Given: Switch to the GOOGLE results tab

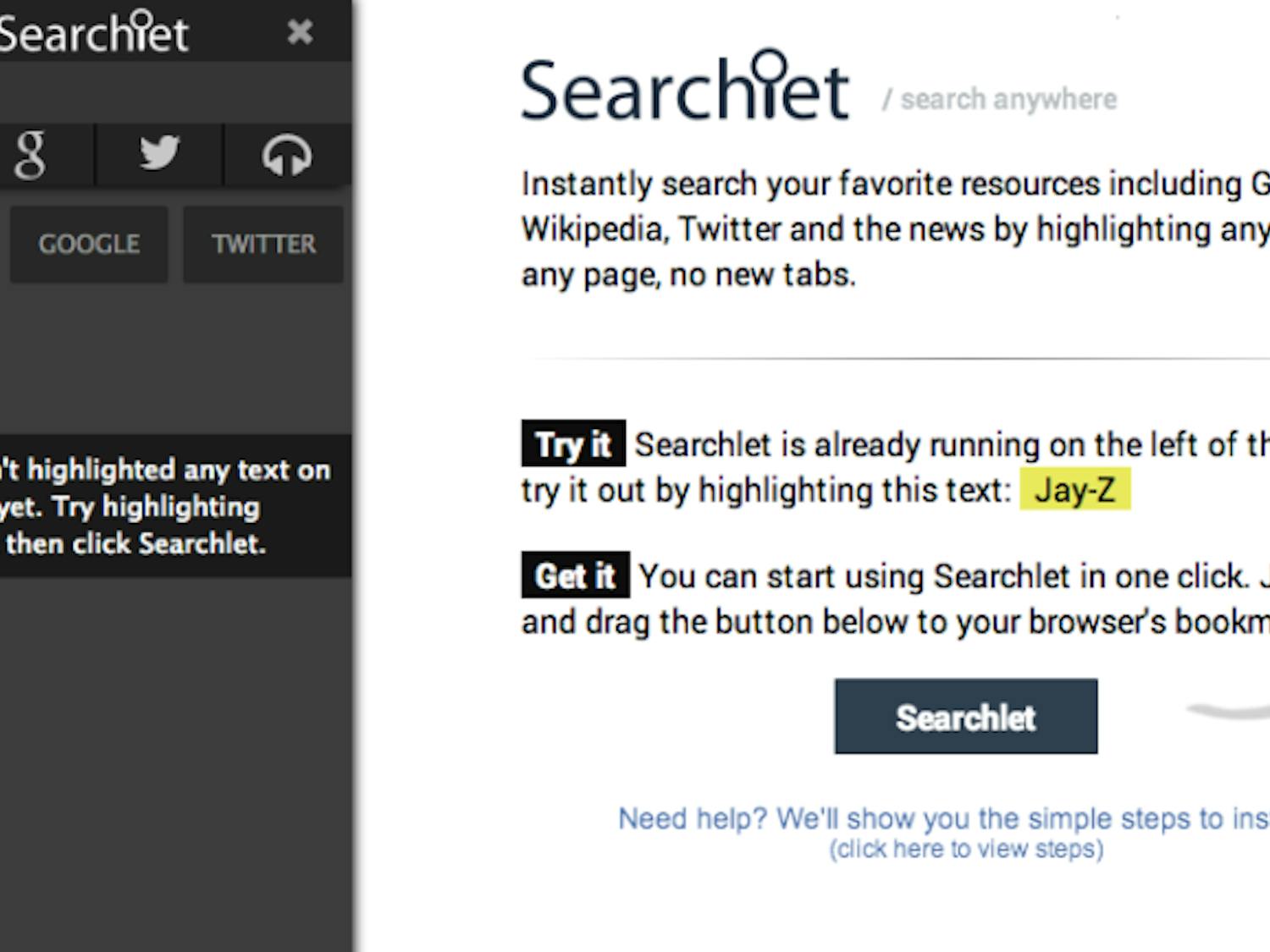Looking at the screenshot, I should pyautogui.click(x=89, y=245).
